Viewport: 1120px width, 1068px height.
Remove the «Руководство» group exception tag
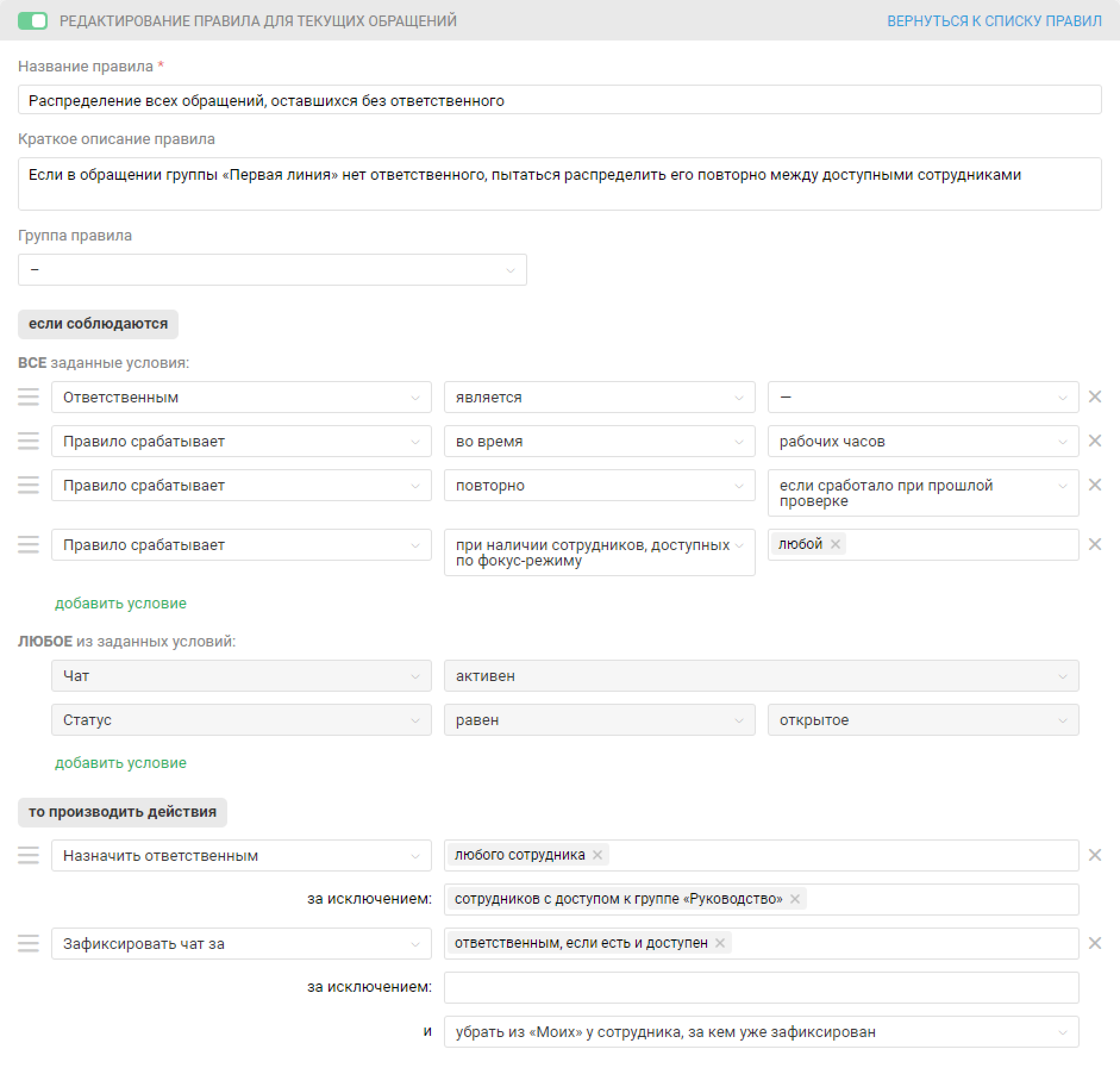795,899
